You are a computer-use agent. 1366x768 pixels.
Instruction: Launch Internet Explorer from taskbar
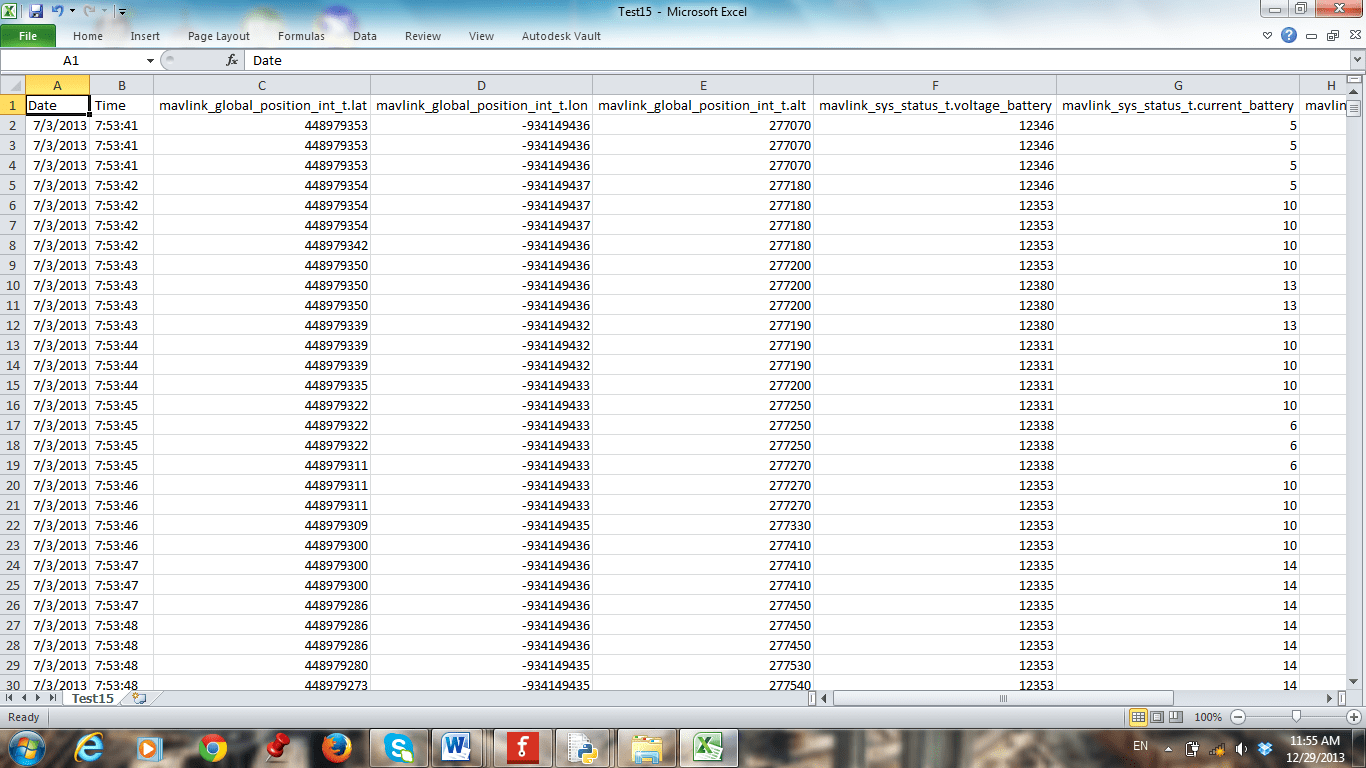point(90,747)
